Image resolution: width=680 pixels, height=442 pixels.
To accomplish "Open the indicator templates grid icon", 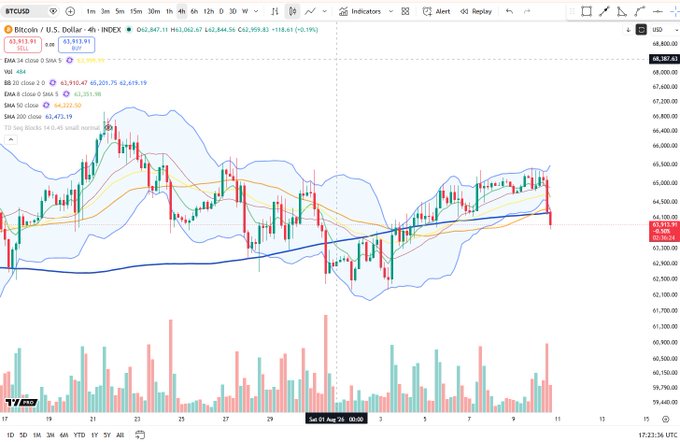I will tap(405, 11).
